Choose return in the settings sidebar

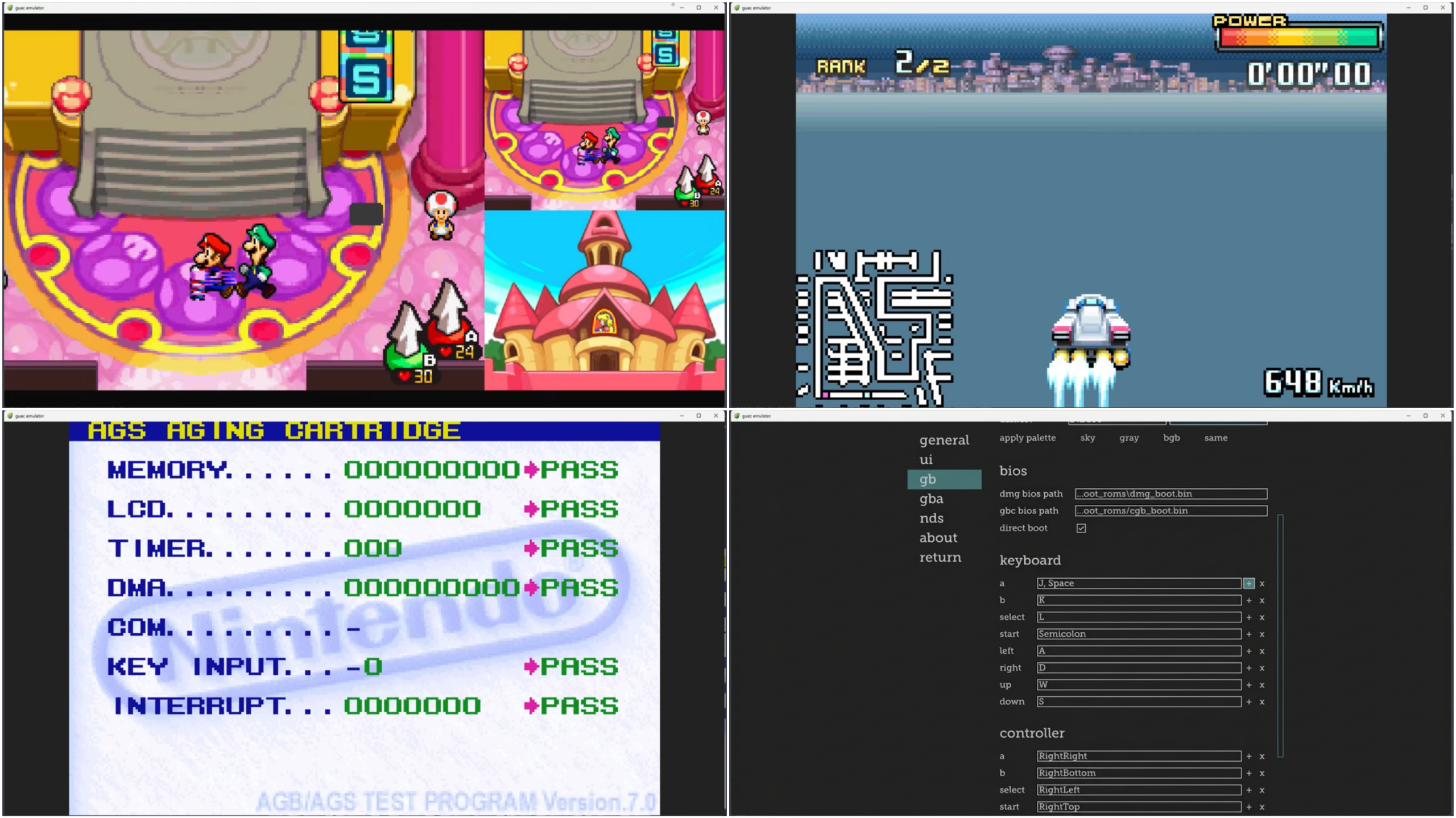tap(940, 557)
